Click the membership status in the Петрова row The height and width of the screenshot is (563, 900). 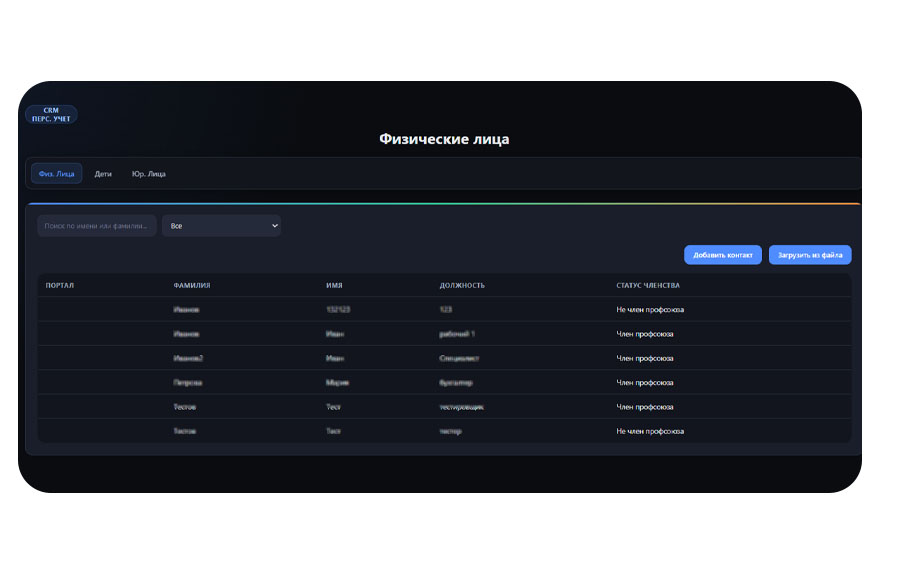click(x=645, y=383)
